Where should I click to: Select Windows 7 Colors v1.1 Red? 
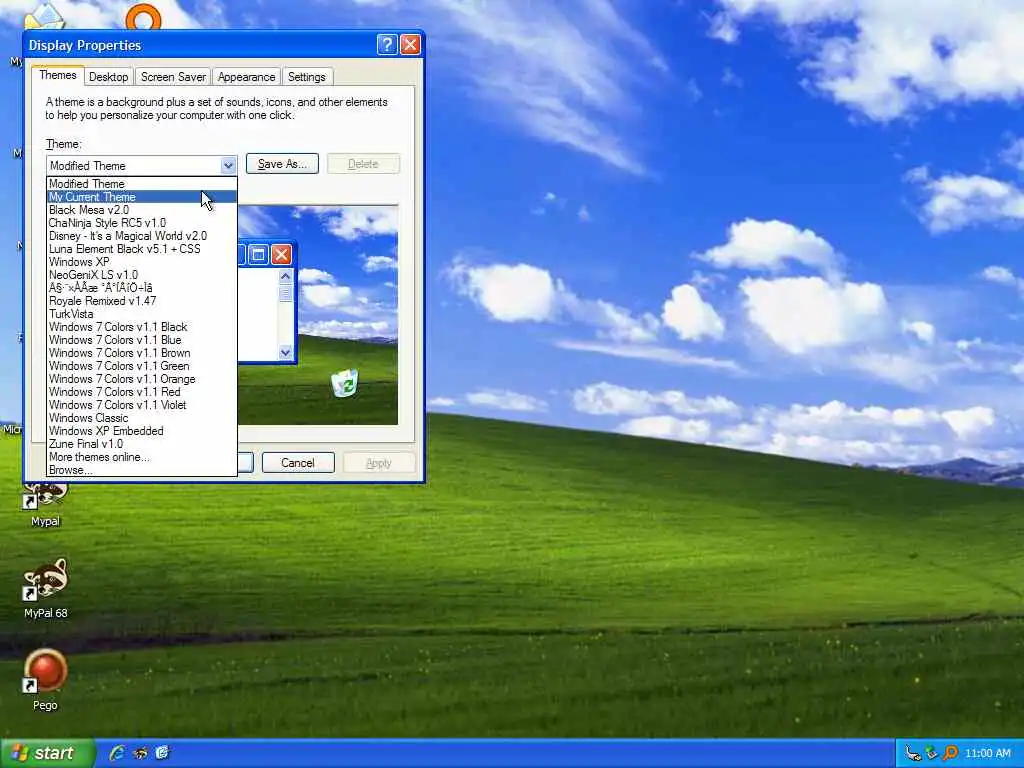pos(142,392)
